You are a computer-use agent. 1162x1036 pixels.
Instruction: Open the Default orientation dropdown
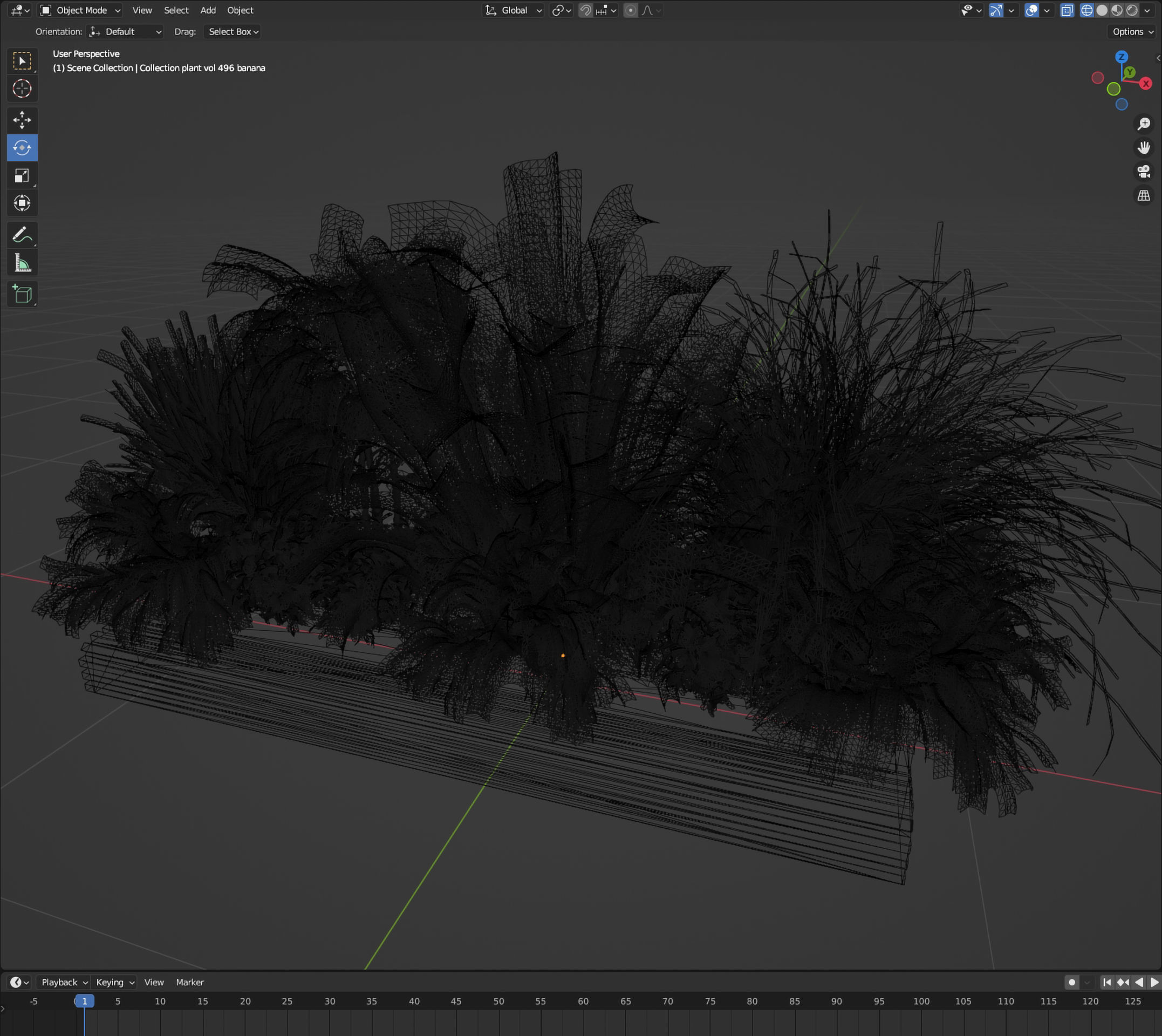(125, 32)
